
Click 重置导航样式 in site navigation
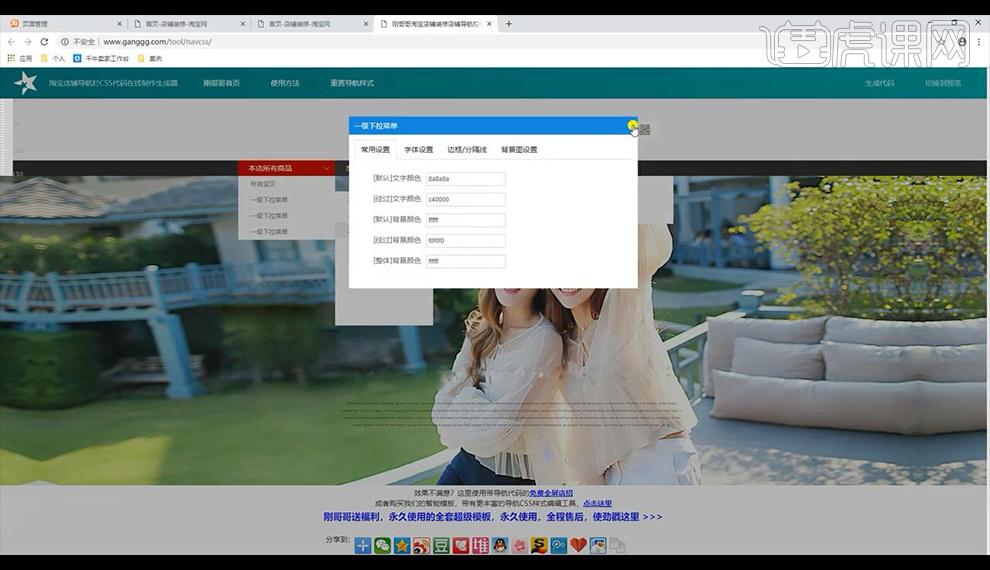[352, 83]
